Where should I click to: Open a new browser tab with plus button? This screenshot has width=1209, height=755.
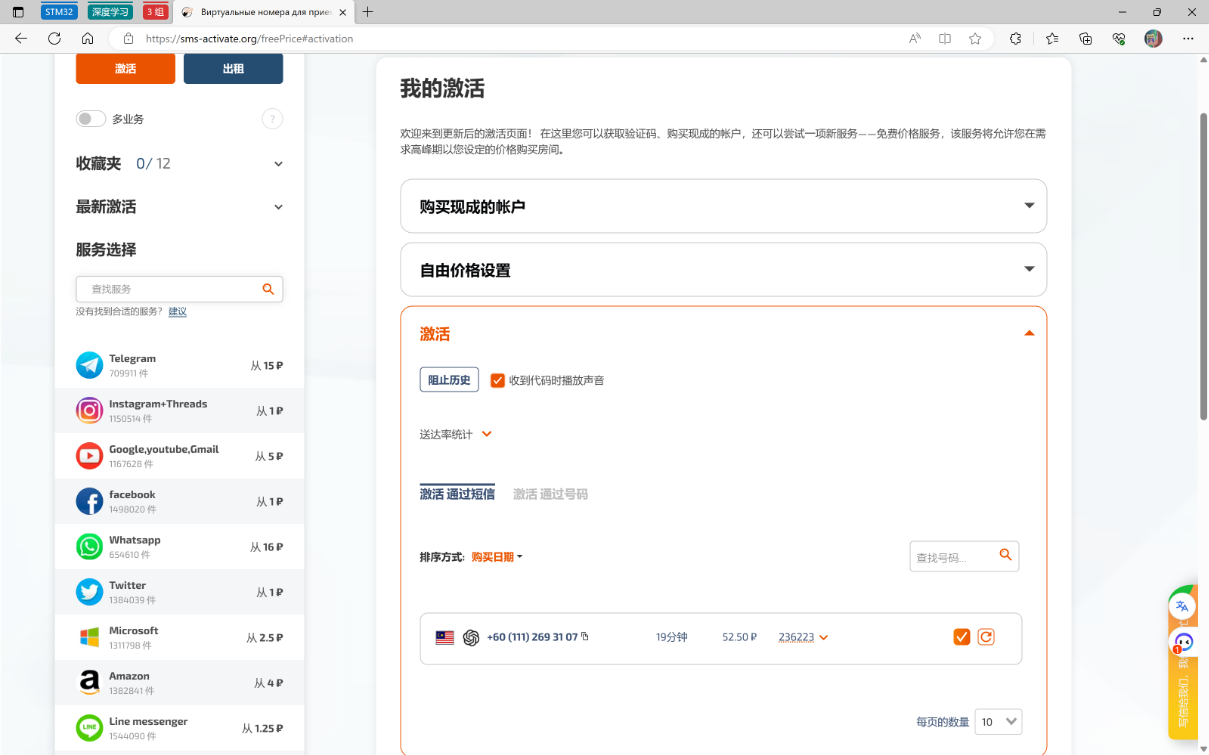pyautogui.click(x=368, y=12)
